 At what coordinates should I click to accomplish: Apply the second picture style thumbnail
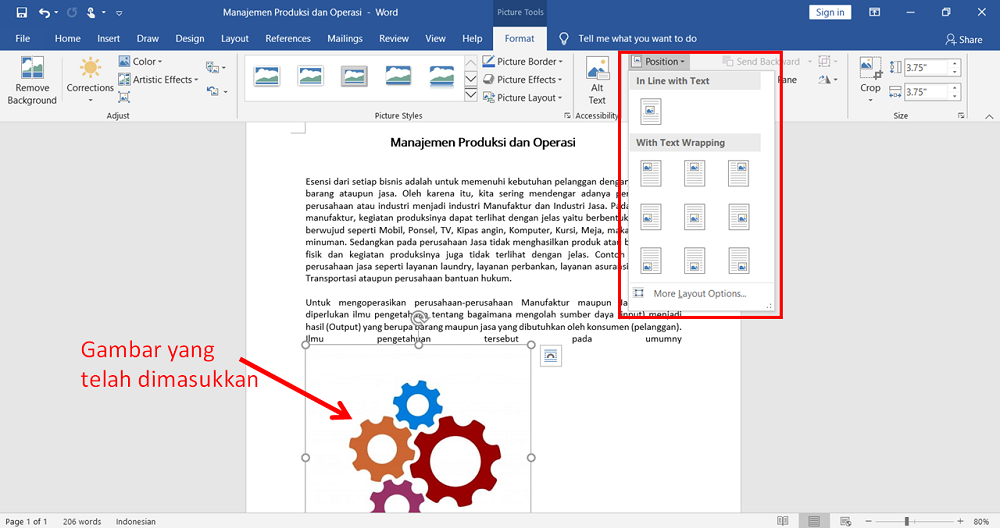(x=311, y=76)
